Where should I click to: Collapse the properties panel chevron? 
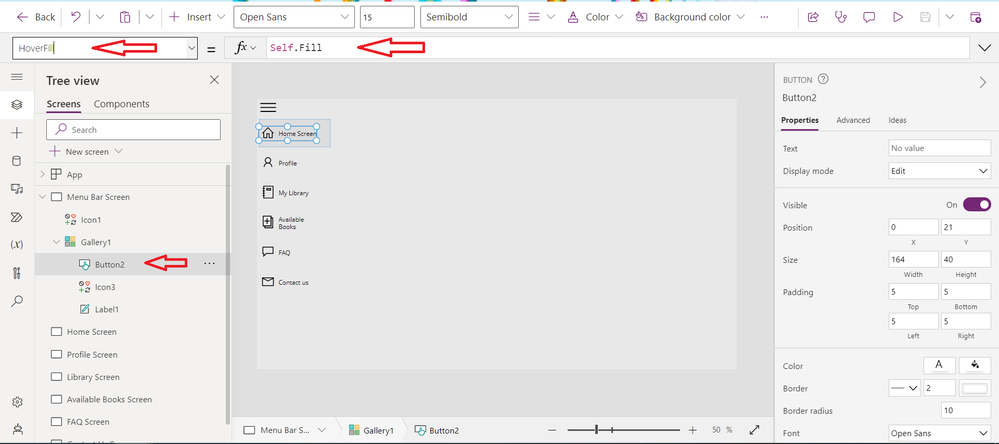982,82
